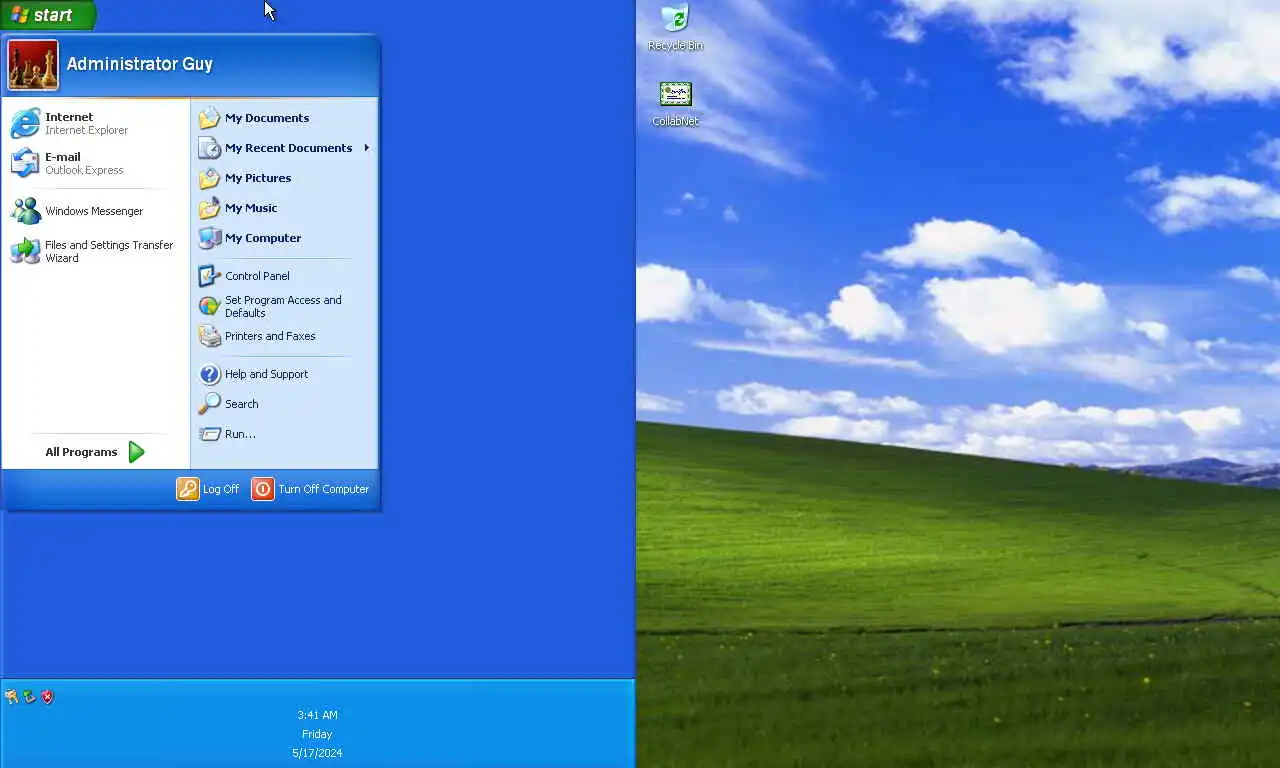
Task: Click the 3:41 AM taskbar clock
Action: 317,715
